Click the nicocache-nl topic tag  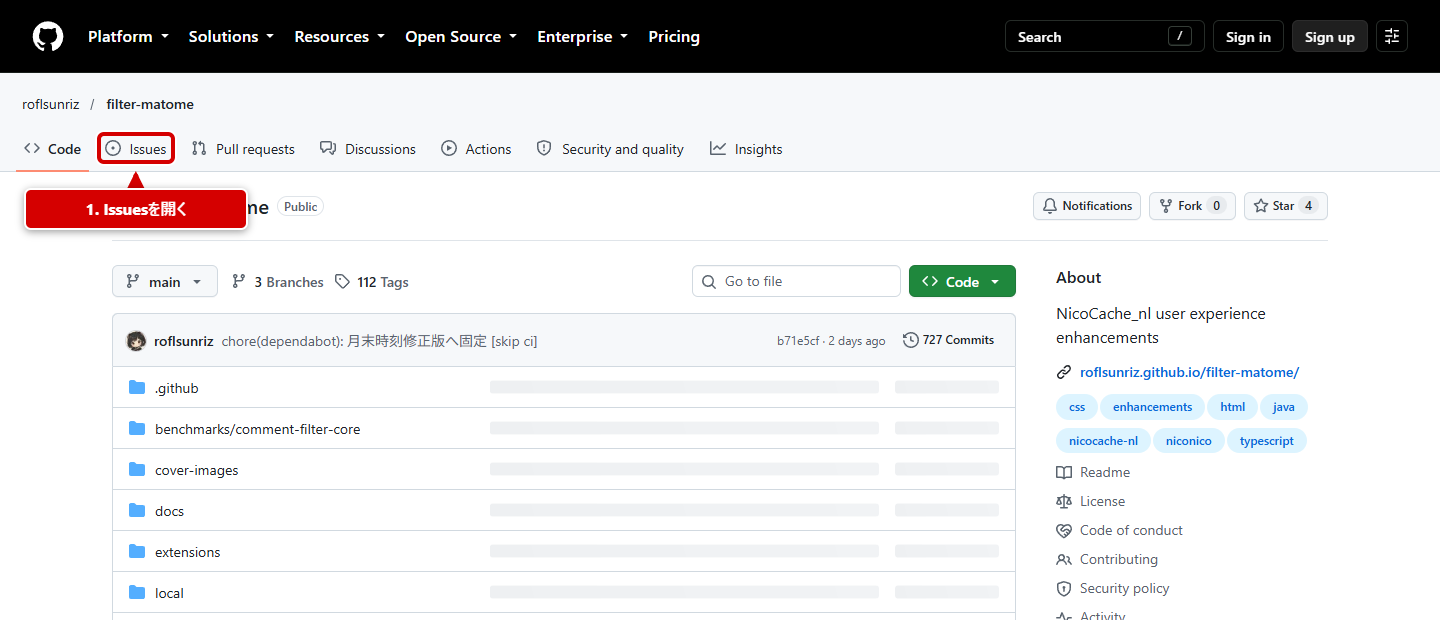1103,441
